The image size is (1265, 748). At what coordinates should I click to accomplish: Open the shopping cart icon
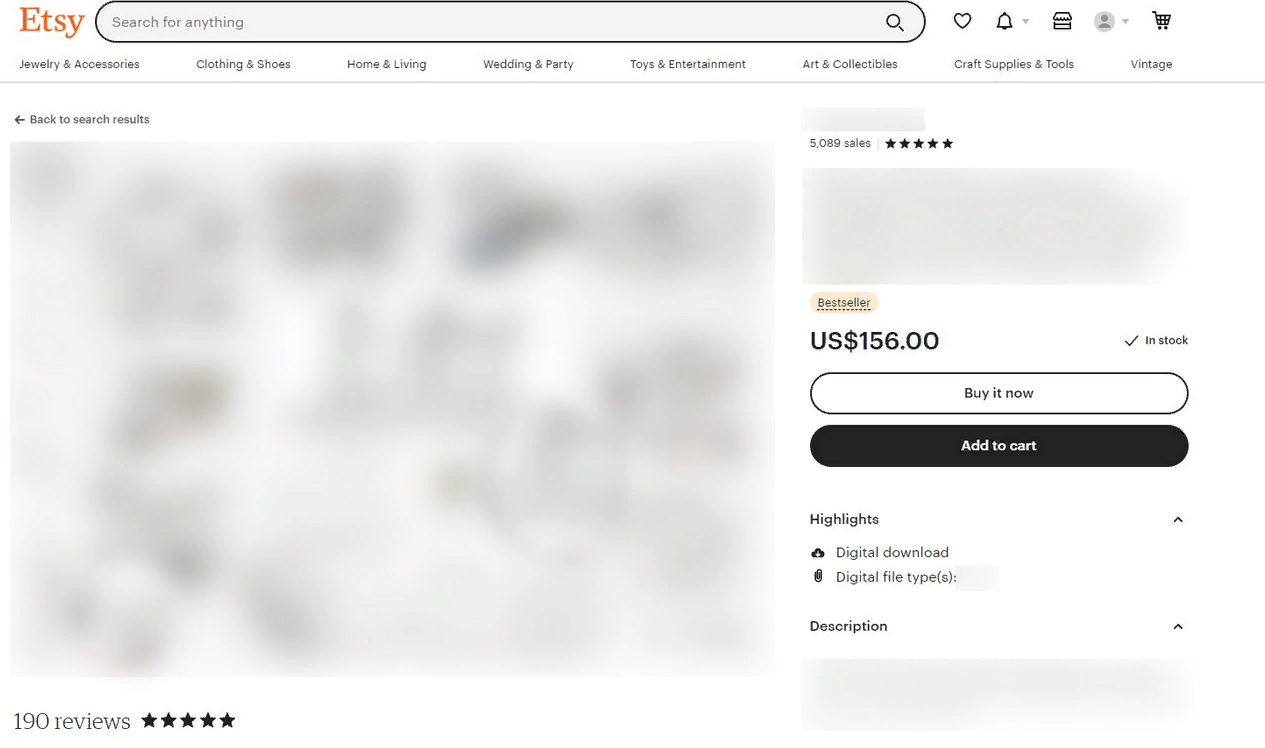click(x=1161, y=21)
